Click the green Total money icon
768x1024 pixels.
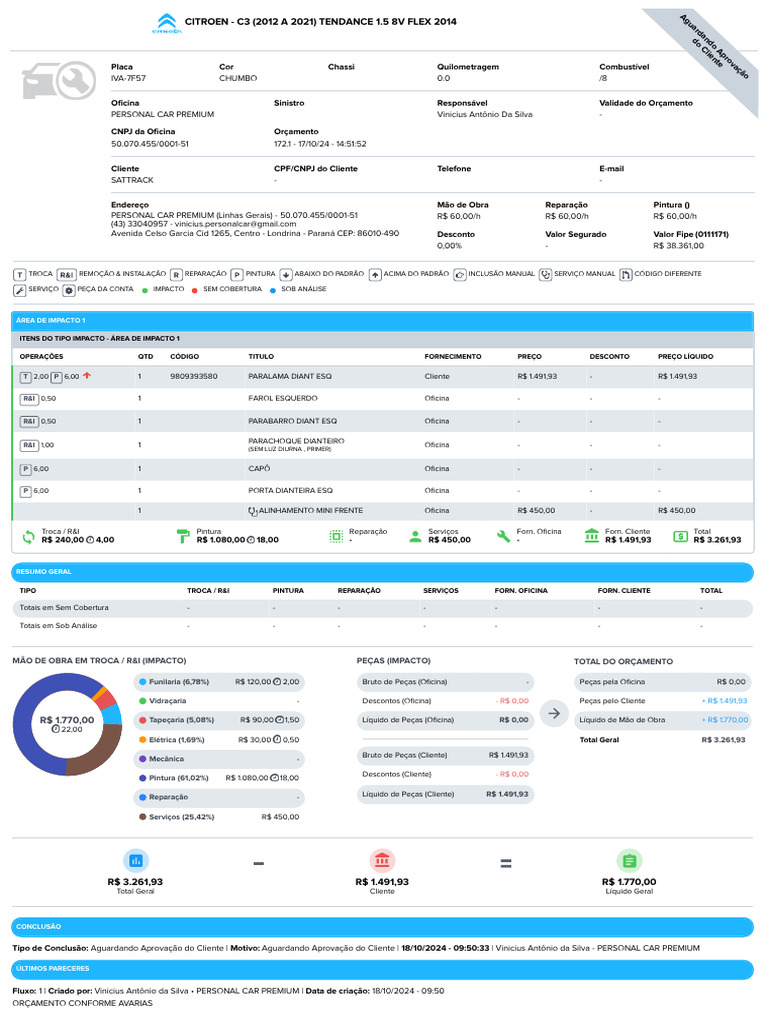tap(681, 536)
